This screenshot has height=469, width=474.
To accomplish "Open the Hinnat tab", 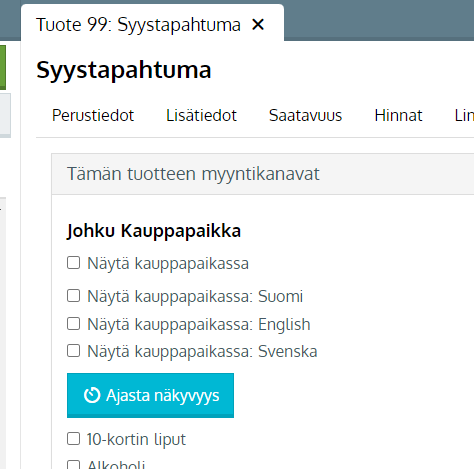I will pos(398,116).
